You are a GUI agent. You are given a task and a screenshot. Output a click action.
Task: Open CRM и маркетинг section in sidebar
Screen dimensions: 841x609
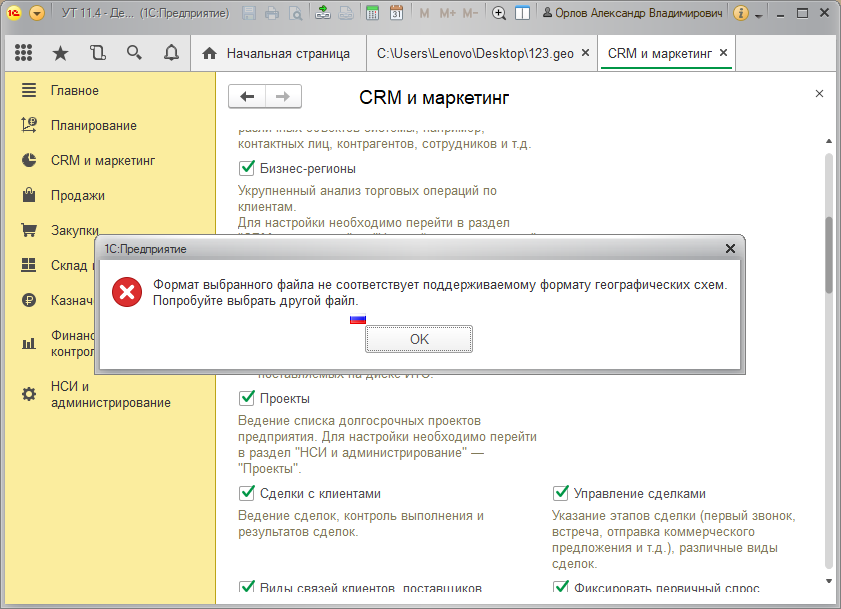(103, 160)
